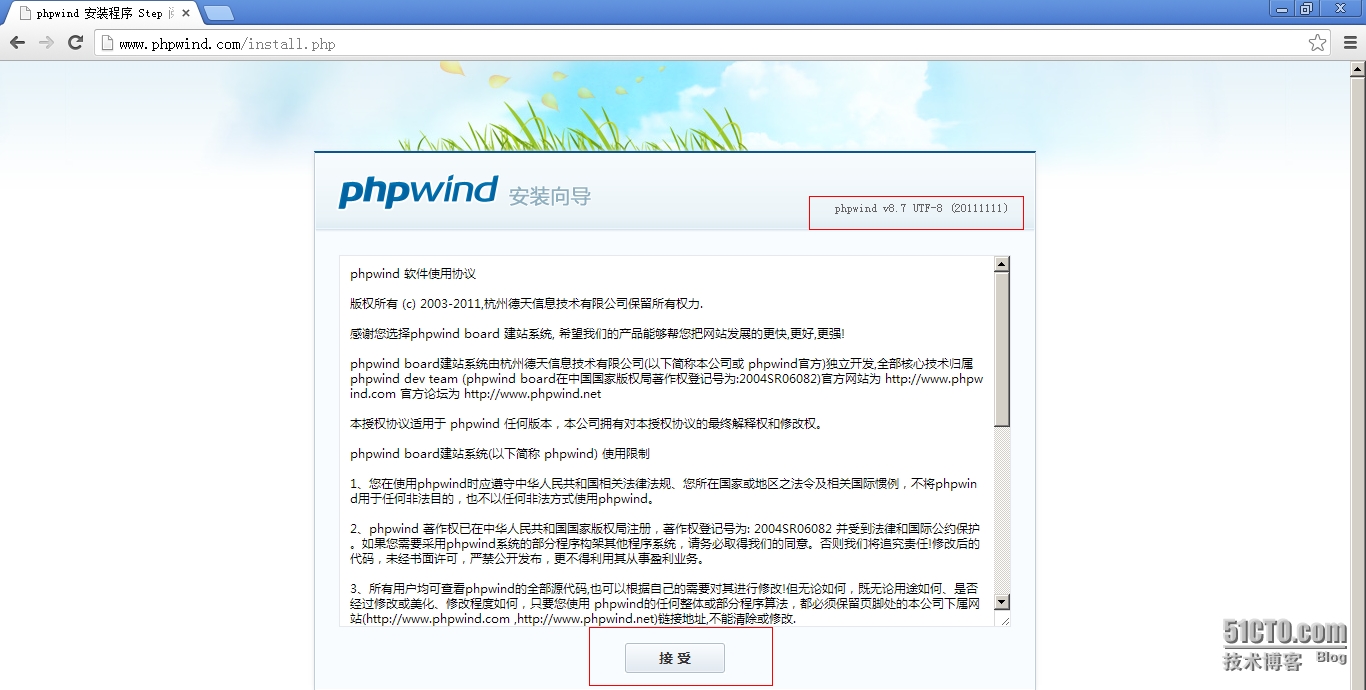Close the phpwind 安装程序 tab
The image size is (1366, 690).
point(185,13)
